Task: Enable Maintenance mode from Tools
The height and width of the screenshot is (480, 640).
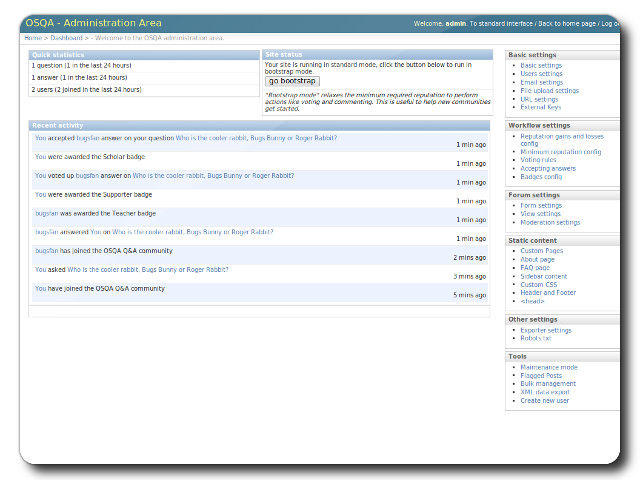Action: 549,368
